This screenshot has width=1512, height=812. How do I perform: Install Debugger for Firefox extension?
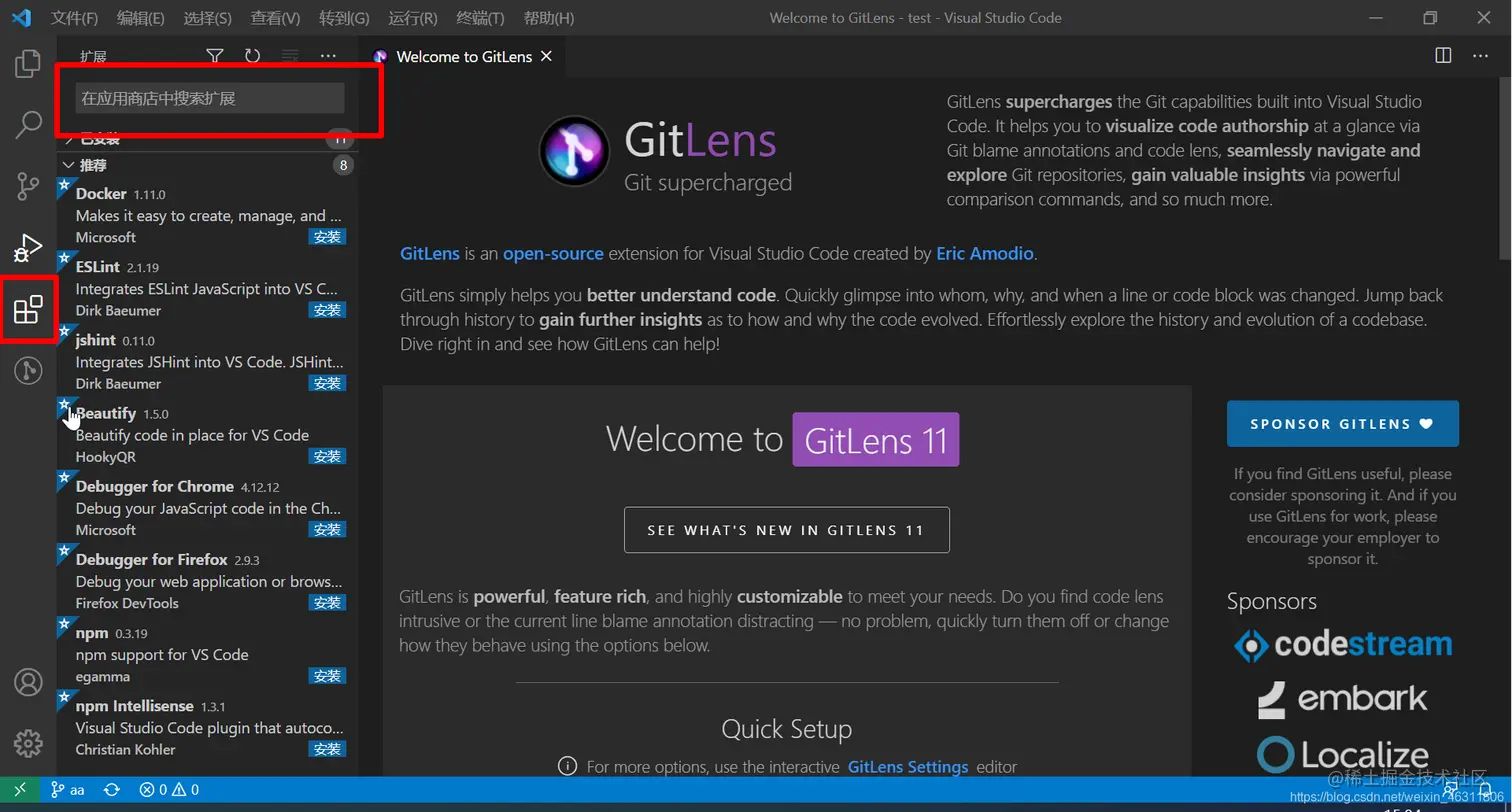[x=327, y=602]
